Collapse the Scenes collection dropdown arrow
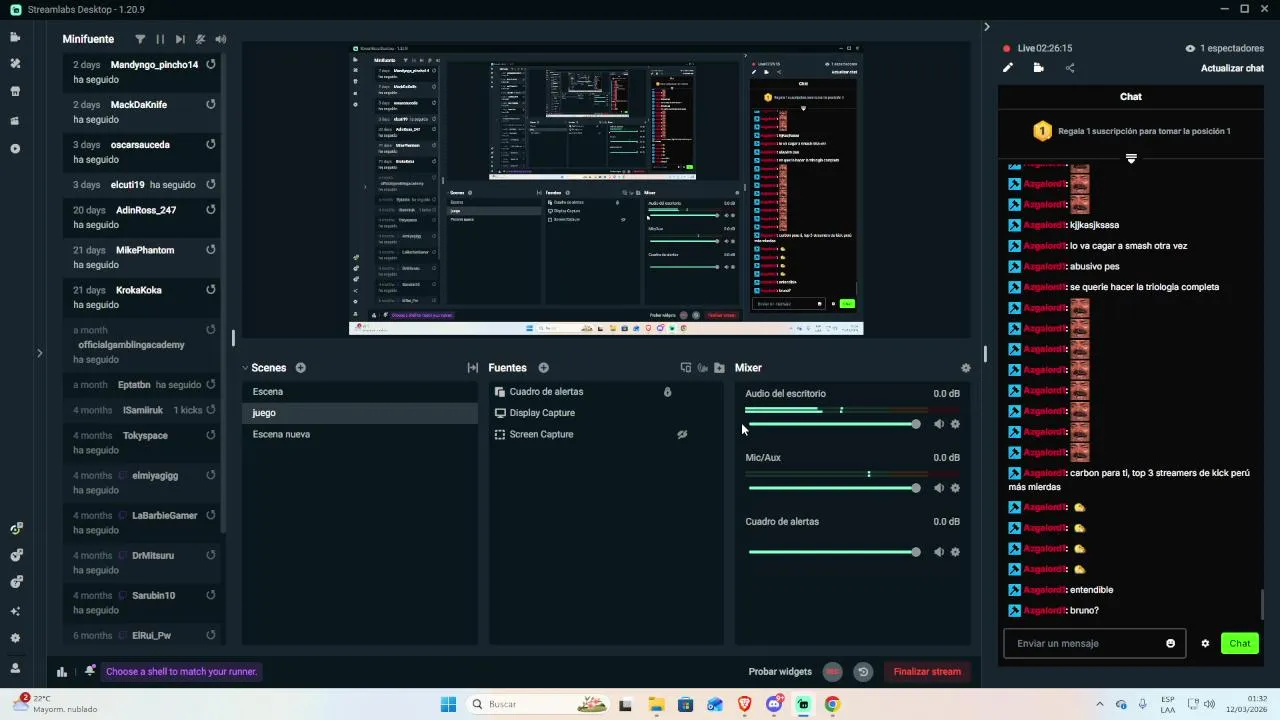This screenshot has height=720, width=1280. (x=245, y=368)
